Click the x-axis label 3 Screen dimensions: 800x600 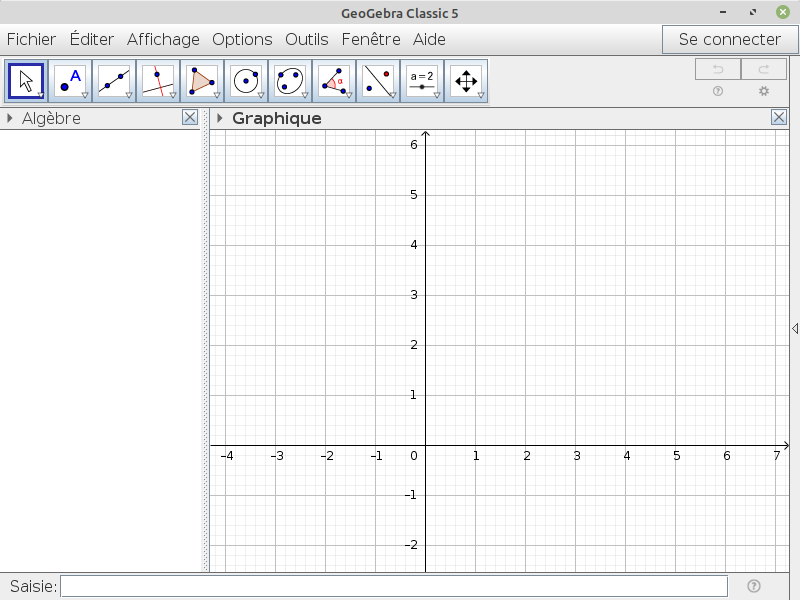coord(577,456)
